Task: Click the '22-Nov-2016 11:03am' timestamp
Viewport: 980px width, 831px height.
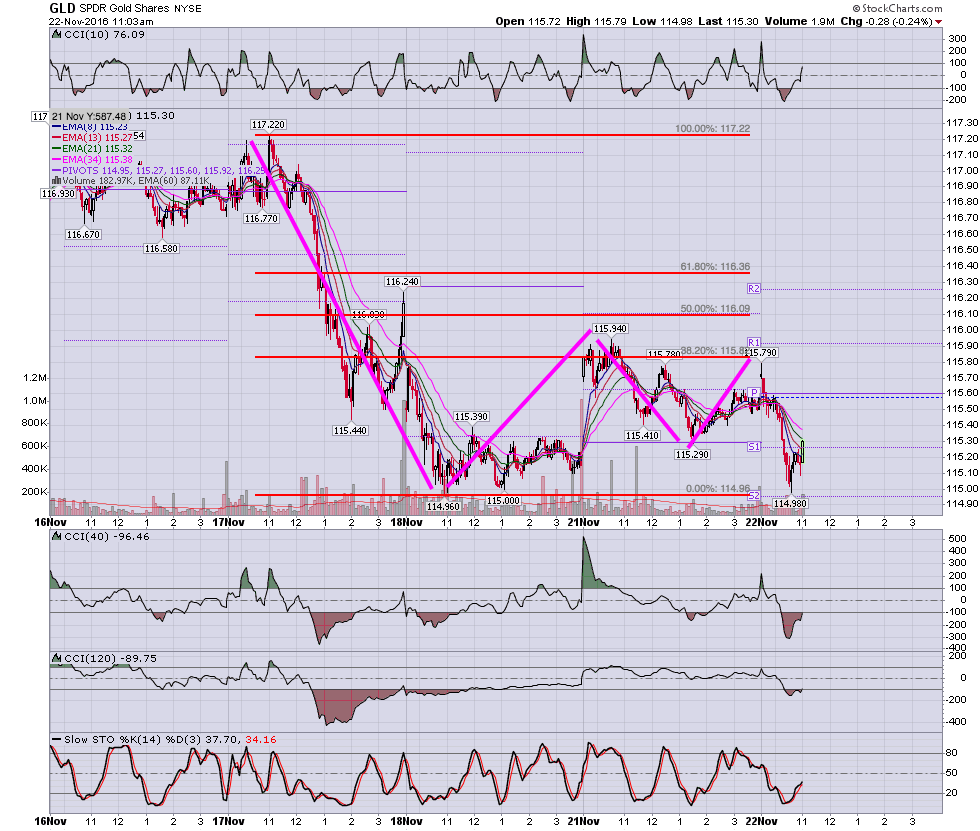Action: [101, 21]
